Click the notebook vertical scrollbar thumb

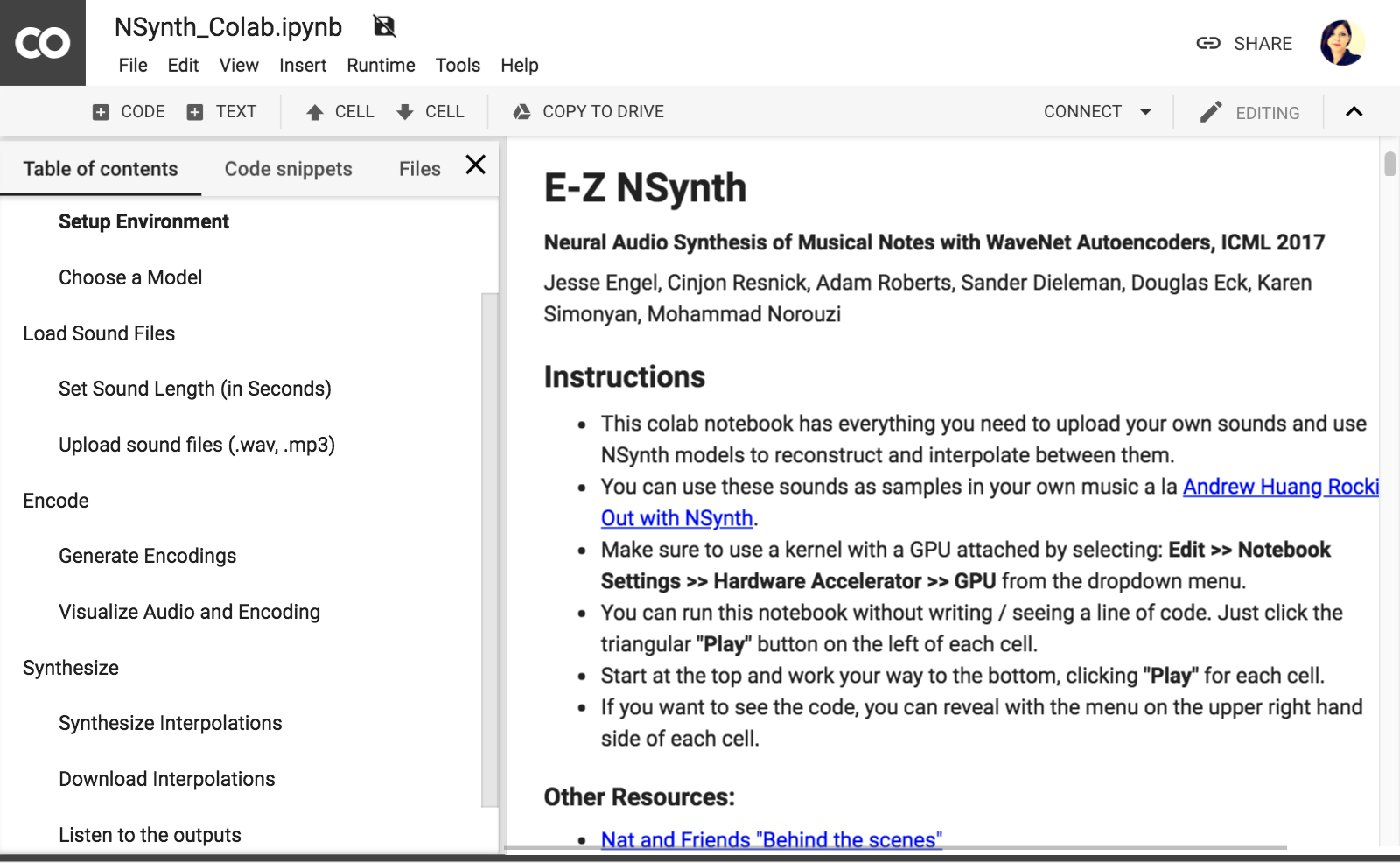click(x=1389, y=164)
